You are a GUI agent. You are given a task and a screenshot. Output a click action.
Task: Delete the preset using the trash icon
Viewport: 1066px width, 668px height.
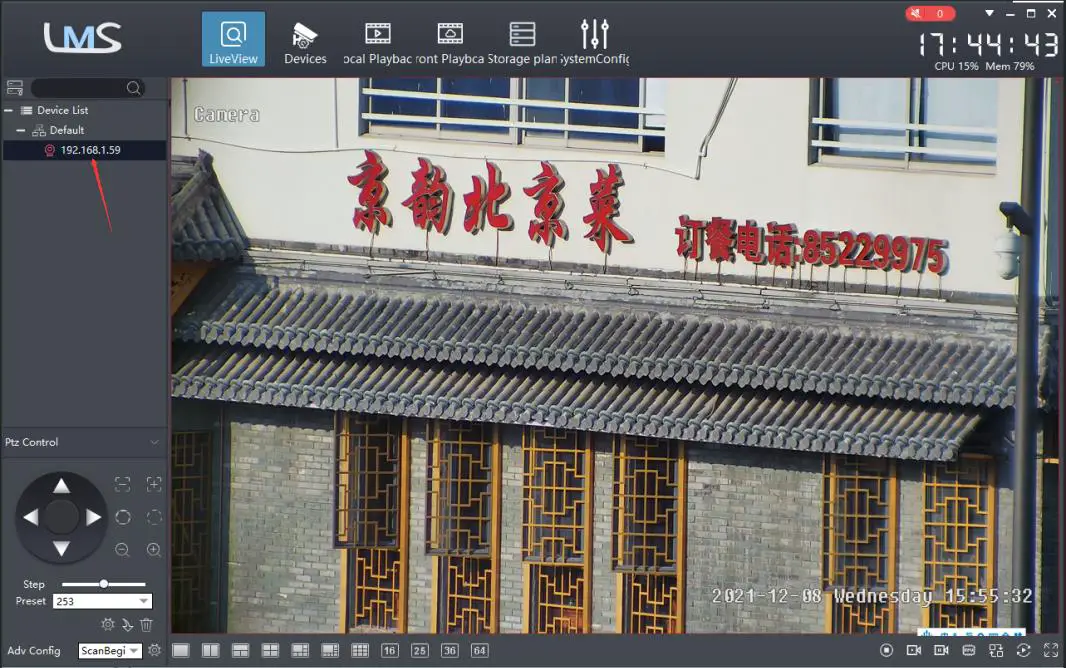pyautogui.click(x=145, y=624)
